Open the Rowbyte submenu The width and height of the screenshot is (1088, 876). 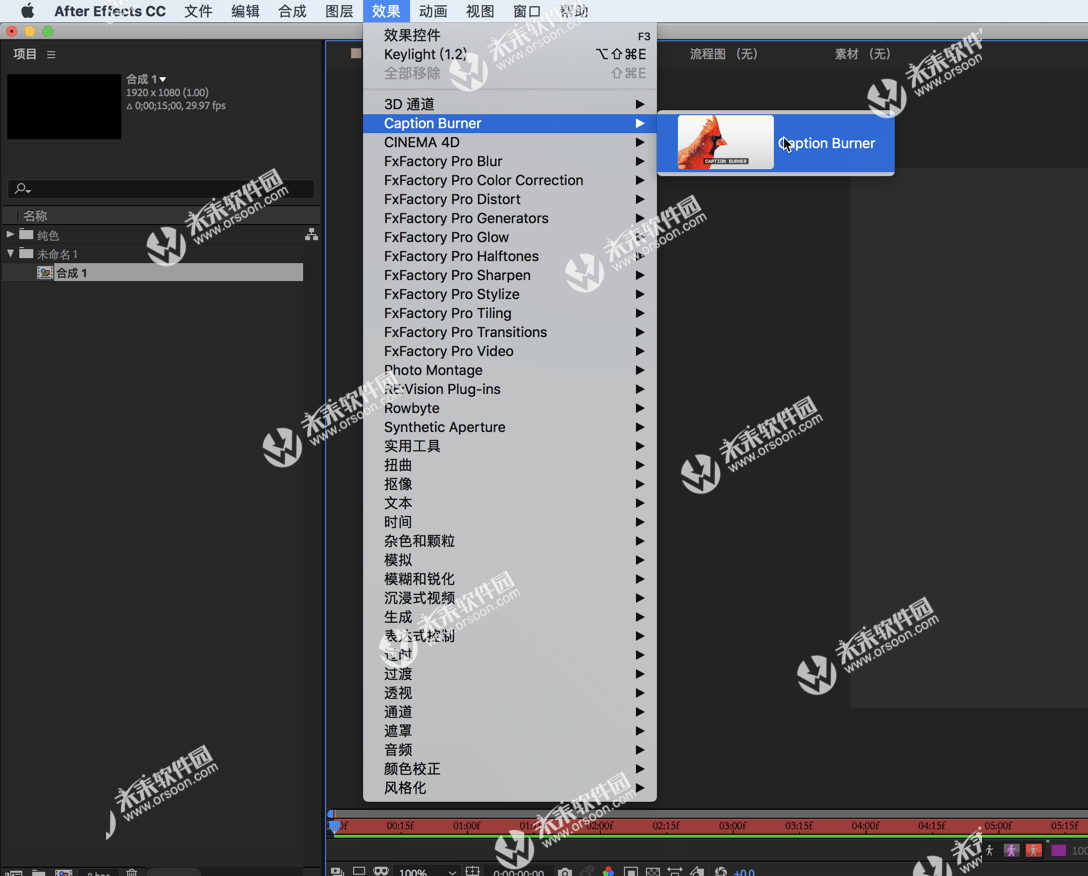tap(509, 408)
